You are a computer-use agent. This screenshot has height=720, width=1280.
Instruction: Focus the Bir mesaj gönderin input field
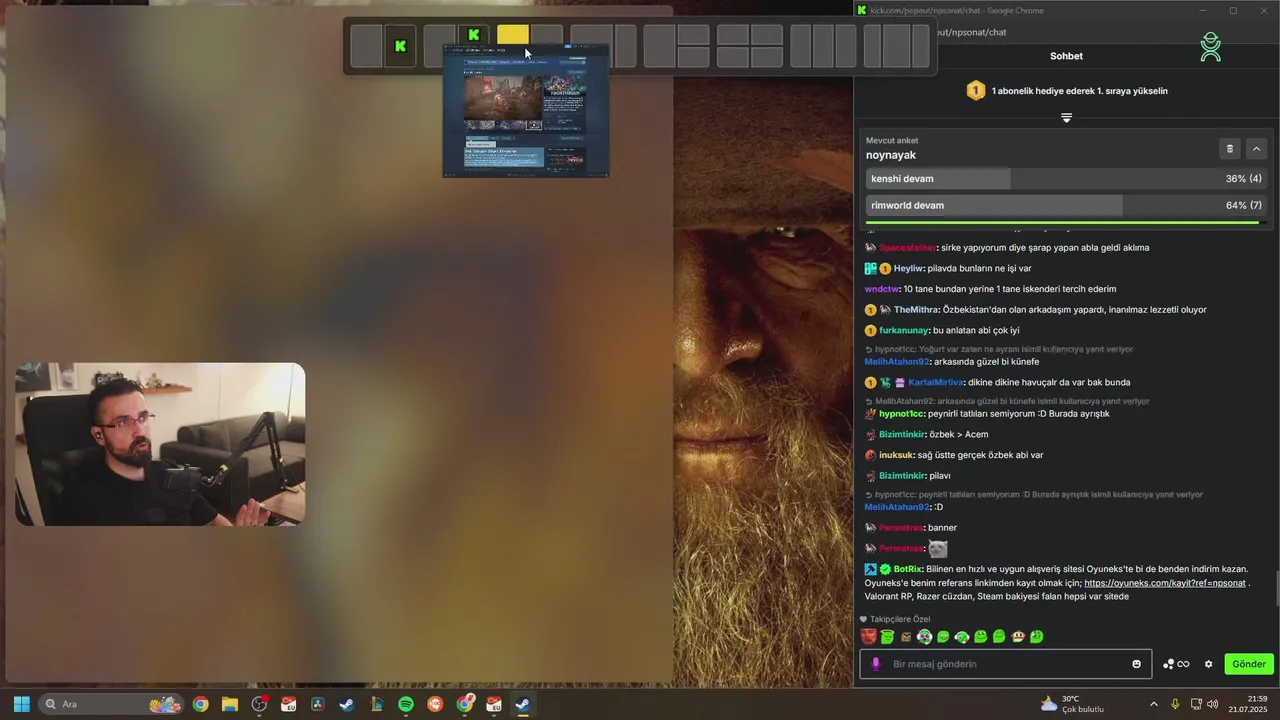click(x=1006, y=664)
